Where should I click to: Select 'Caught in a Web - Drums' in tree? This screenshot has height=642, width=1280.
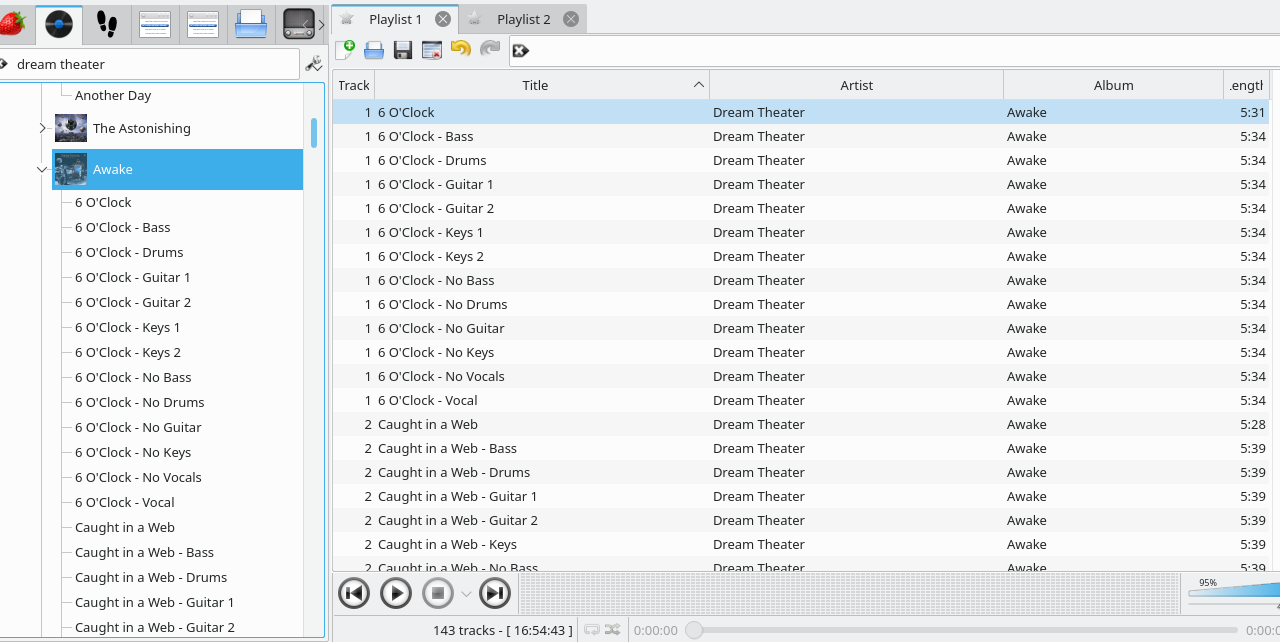(151, 577)
